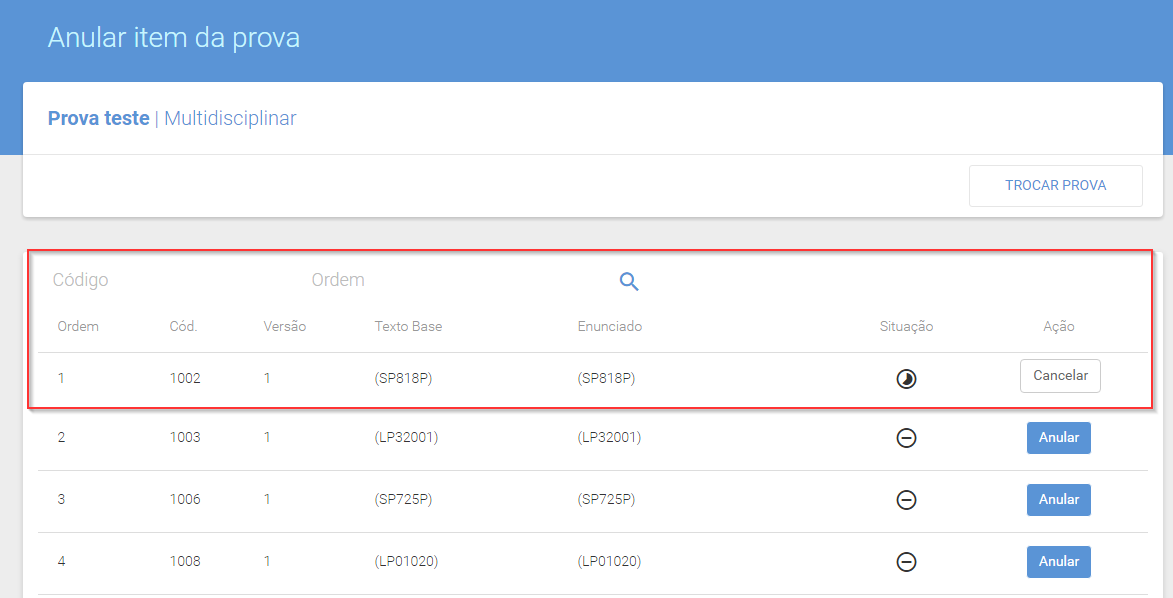Click the status icon for item 1003
Screen dimensions: 1173x598
[x=906, y=438]
